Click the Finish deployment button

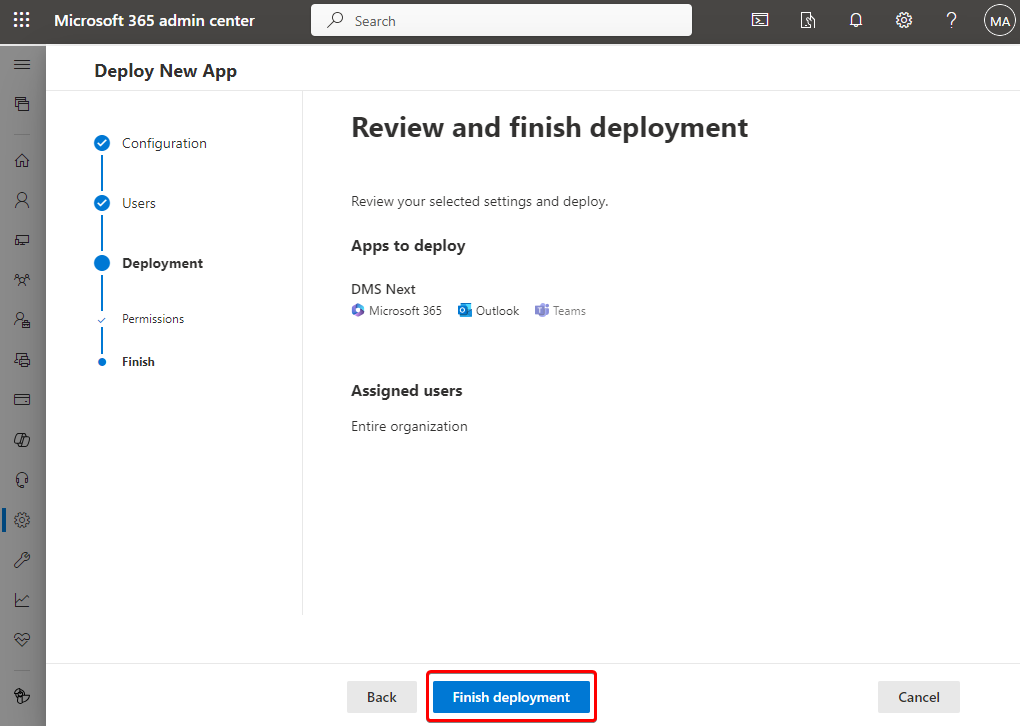511,697
